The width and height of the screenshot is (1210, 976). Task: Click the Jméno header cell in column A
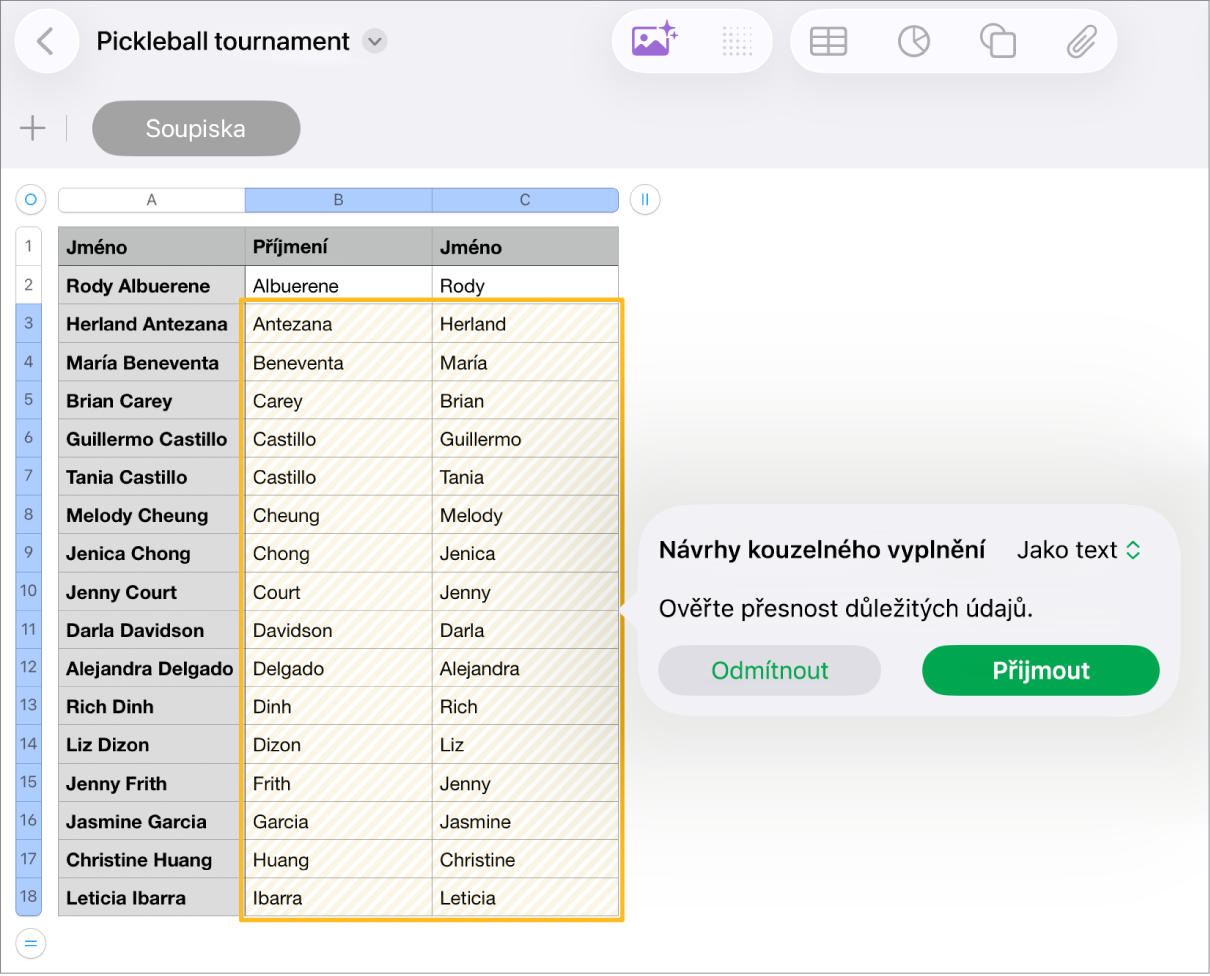(151, 247)
